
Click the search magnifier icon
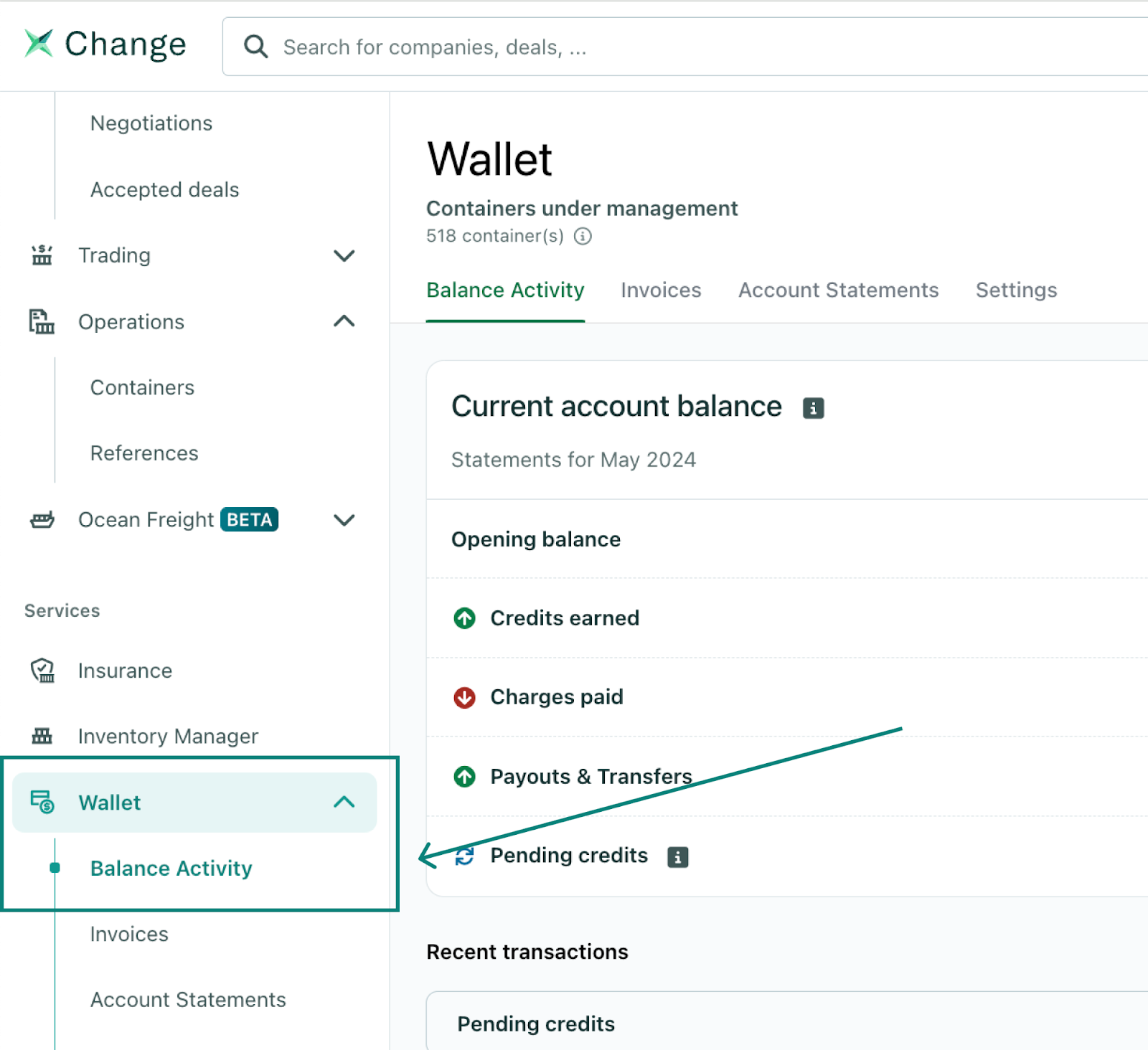(x=255, y=47)
